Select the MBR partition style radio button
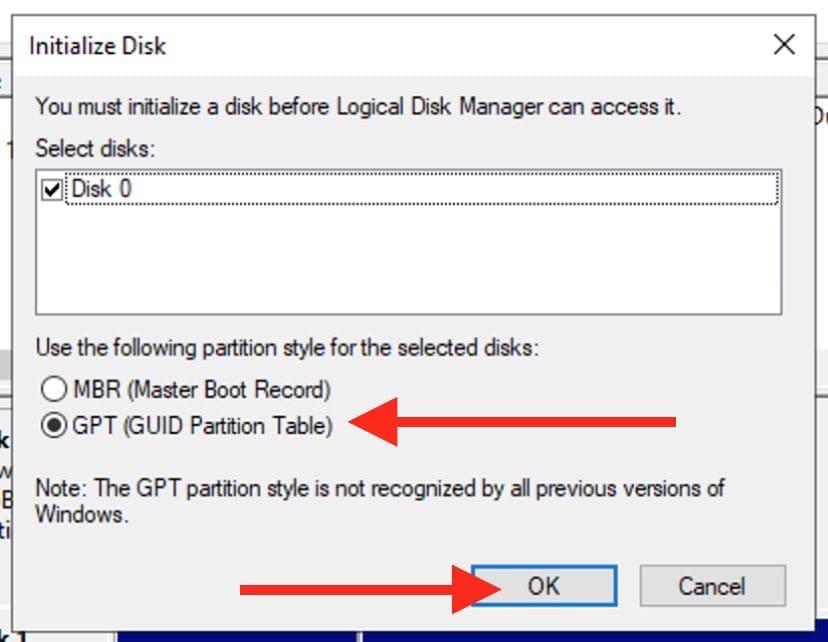The width and height of the screenshot is (828, 642). [53, 389]
